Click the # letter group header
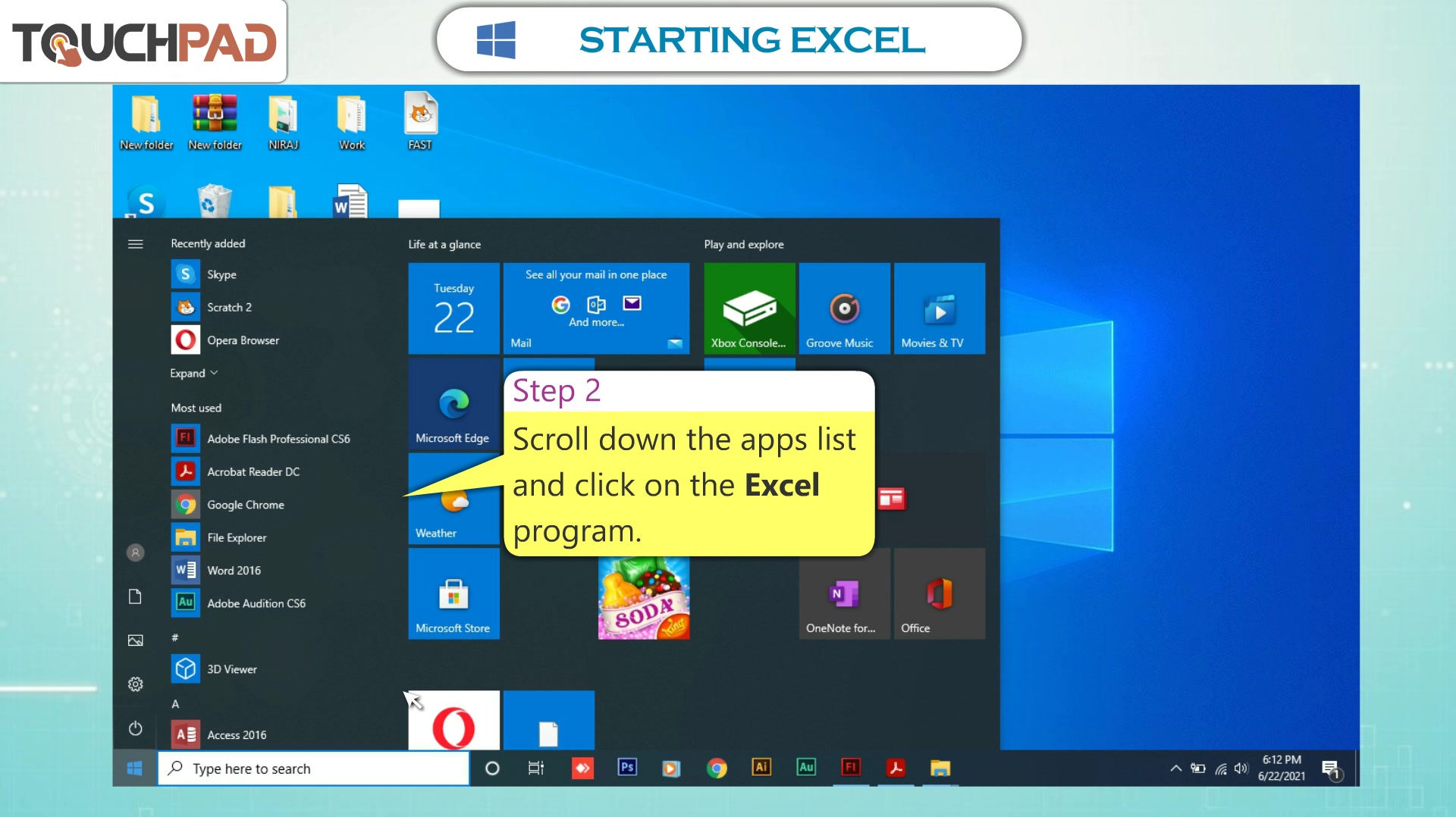The image size is (1456, 817). tap(175, 637)
